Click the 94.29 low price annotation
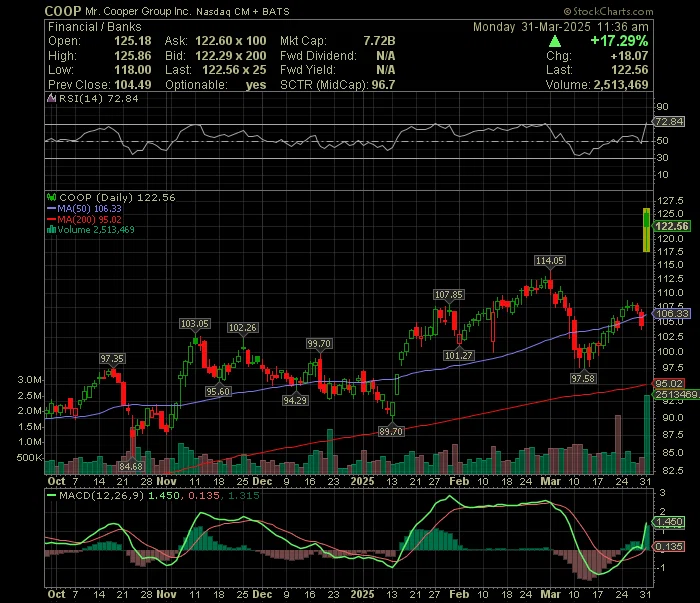Screen dimensions: 700x603 coord(295,400)
